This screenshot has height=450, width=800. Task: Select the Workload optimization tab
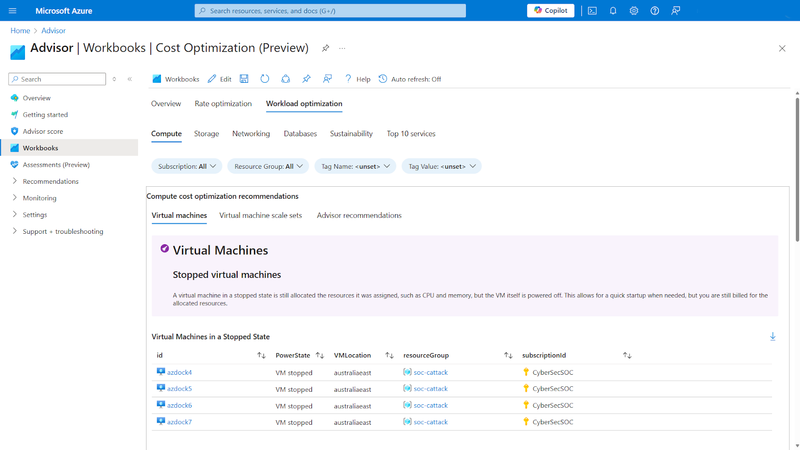pyautogui.click(x=304, y=104)
